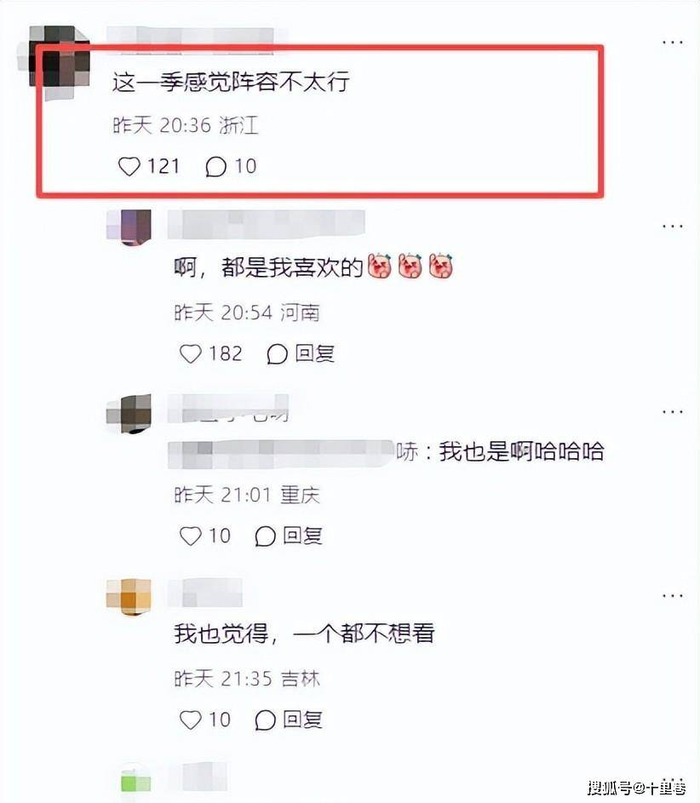
Task: Open more options for top Zhejiang comment
Action: click(672, 42)
